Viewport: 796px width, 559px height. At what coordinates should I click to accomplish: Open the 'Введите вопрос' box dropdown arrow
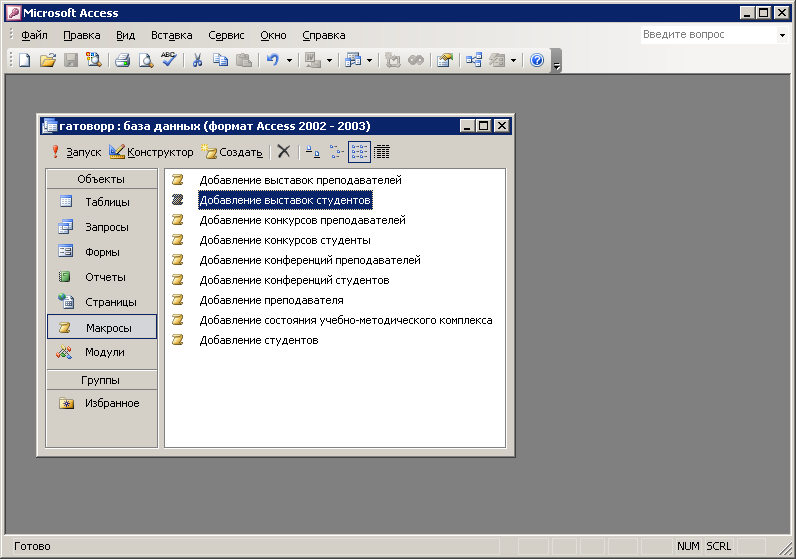click(x=782, y=35)
